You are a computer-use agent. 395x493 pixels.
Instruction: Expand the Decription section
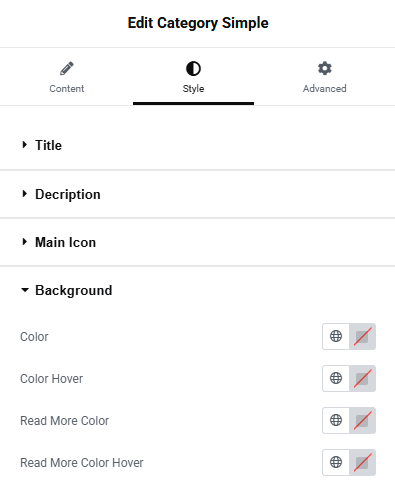pos(197,194)
